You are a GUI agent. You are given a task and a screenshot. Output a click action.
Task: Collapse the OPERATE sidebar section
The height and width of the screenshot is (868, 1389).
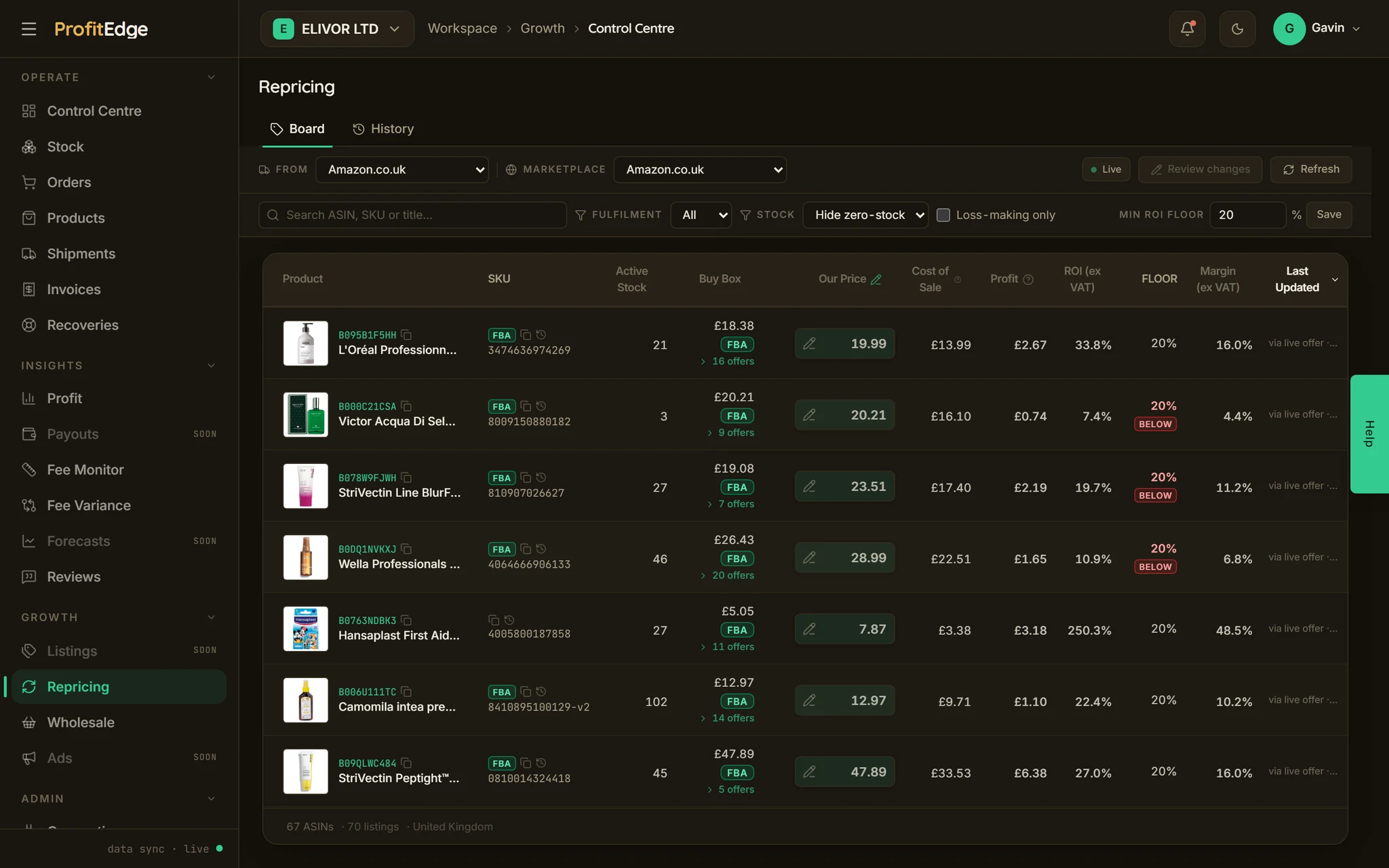pos(211,77)
